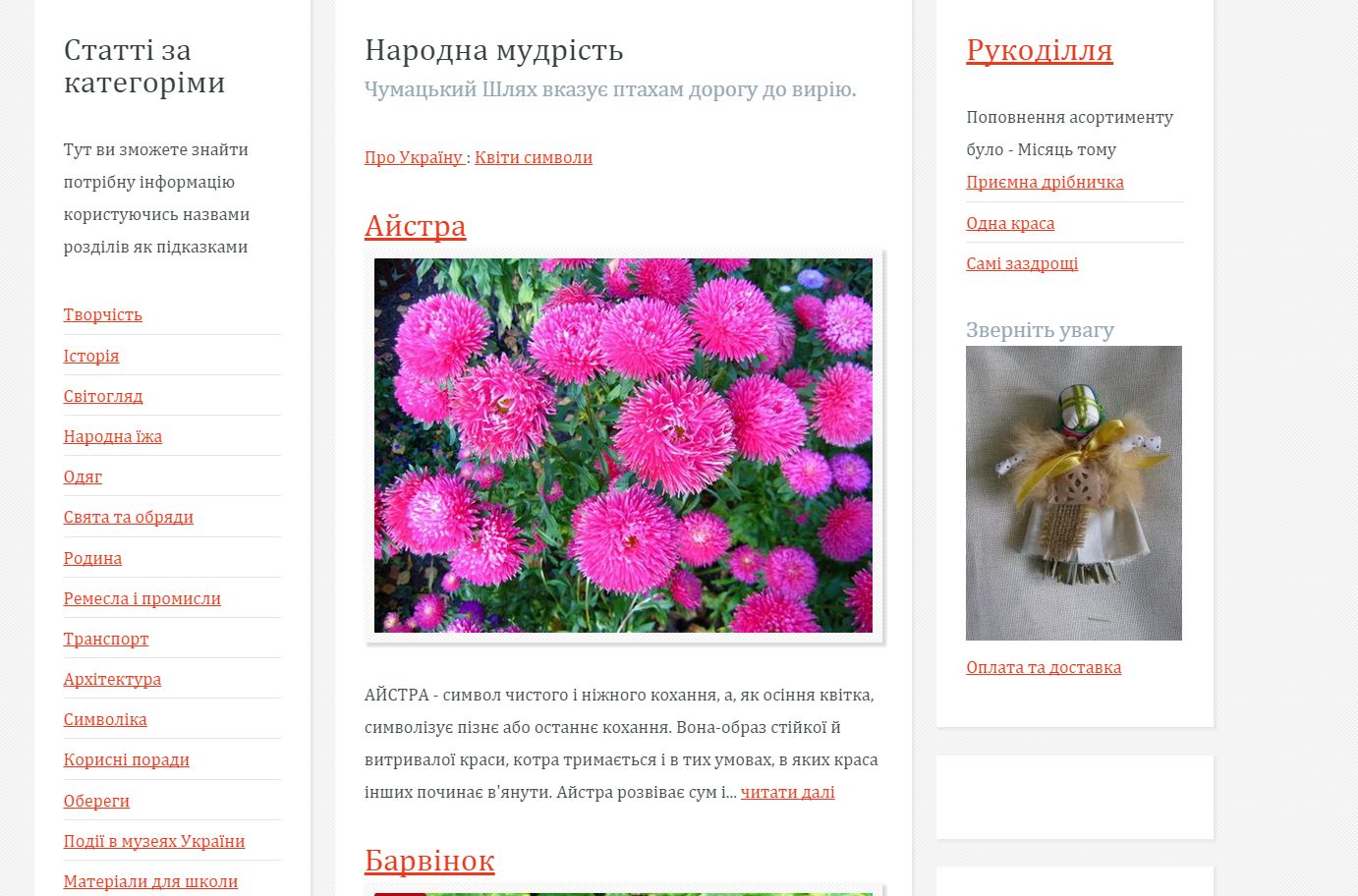Click the Одяг category link
Image resolution: width=1358 pixels, height=896 pixels.
coord(83,476)
